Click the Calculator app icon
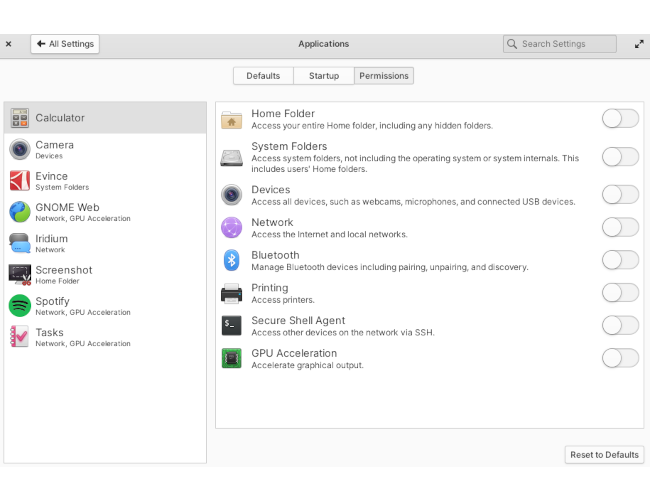The image size is (650, 500). pyautogui.click(x=19, y=118)
